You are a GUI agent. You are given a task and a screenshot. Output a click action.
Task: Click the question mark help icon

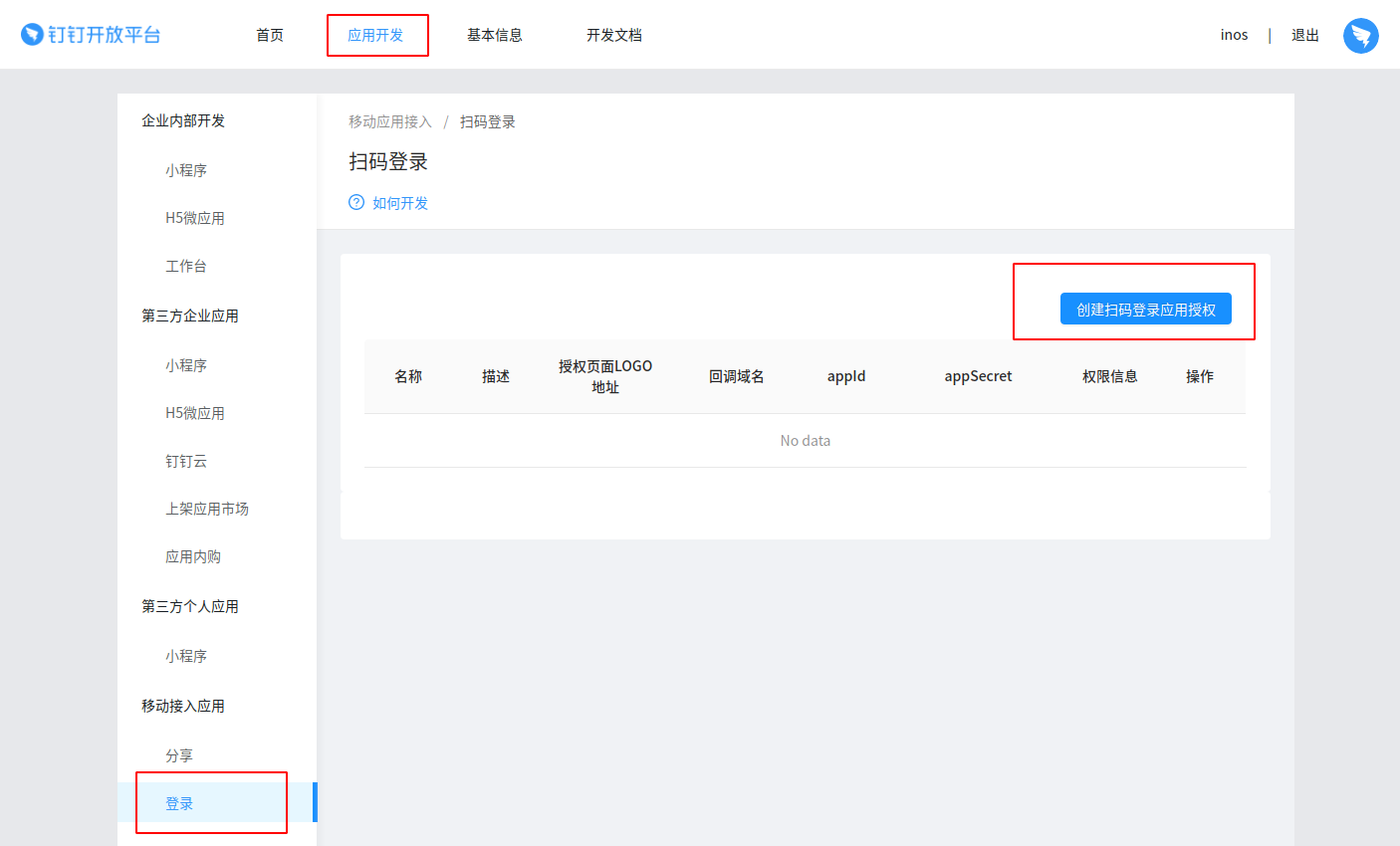[x=356, y=202]
